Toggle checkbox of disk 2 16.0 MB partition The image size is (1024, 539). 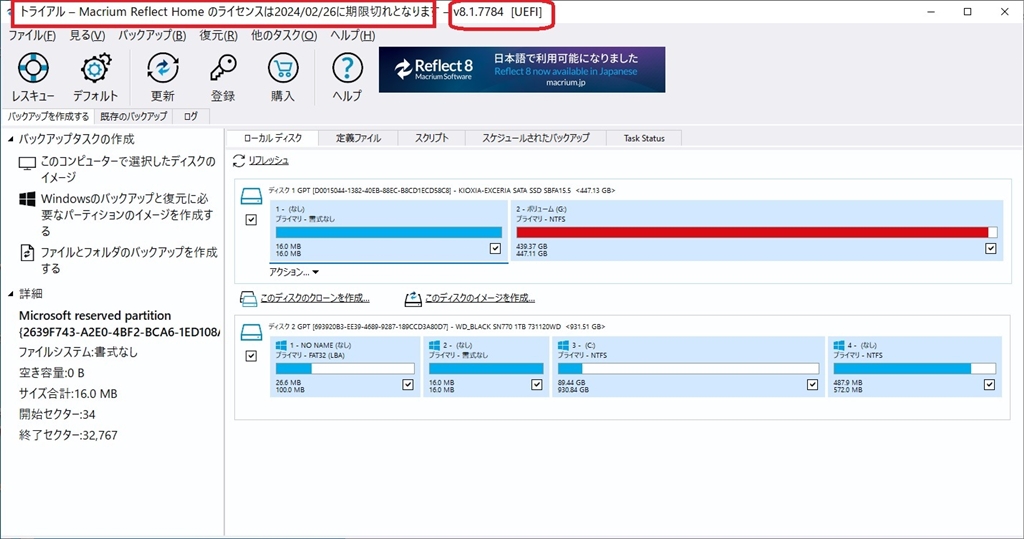pos(537,385)
